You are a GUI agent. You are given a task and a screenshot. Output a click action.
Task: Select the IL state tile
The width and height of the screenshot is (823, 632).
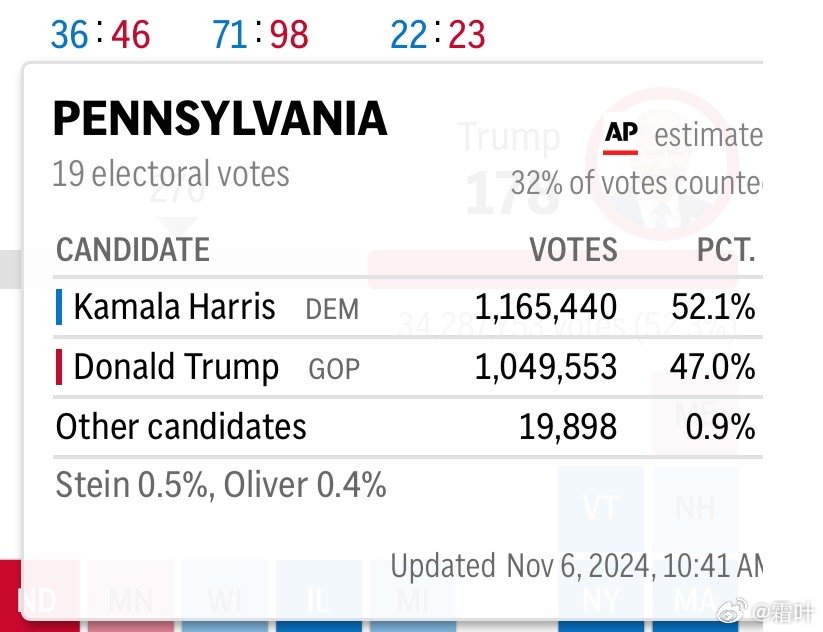pos(316,602)
